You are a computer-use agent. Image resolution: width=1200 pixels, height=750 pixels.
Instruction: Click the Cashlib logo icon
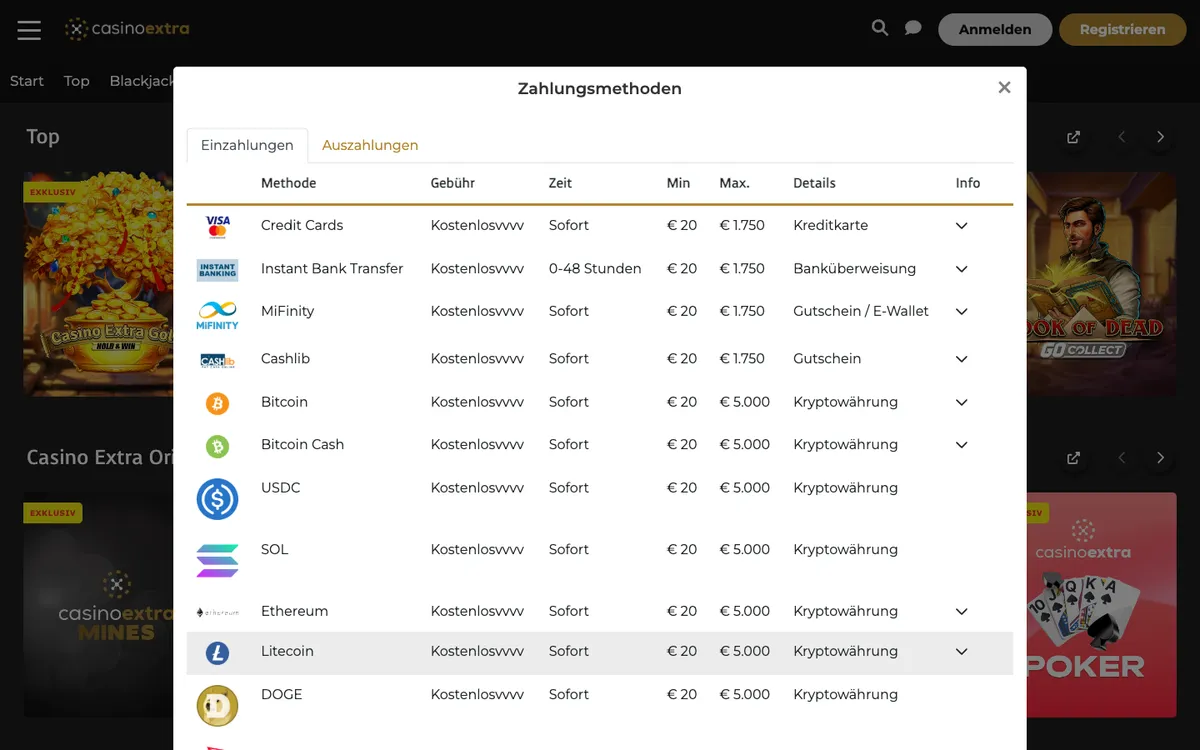tap(217, 360)
